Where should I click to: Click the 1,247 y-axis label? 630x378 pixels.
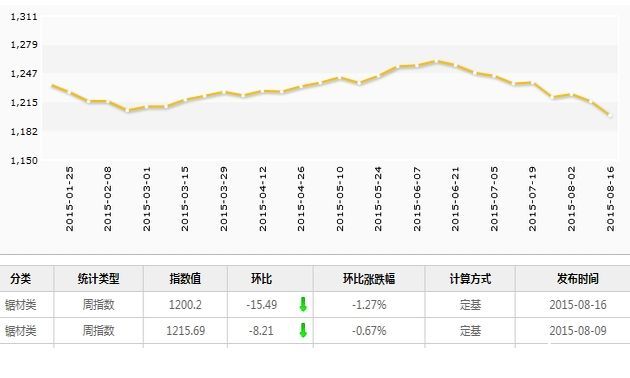[24, 74]
